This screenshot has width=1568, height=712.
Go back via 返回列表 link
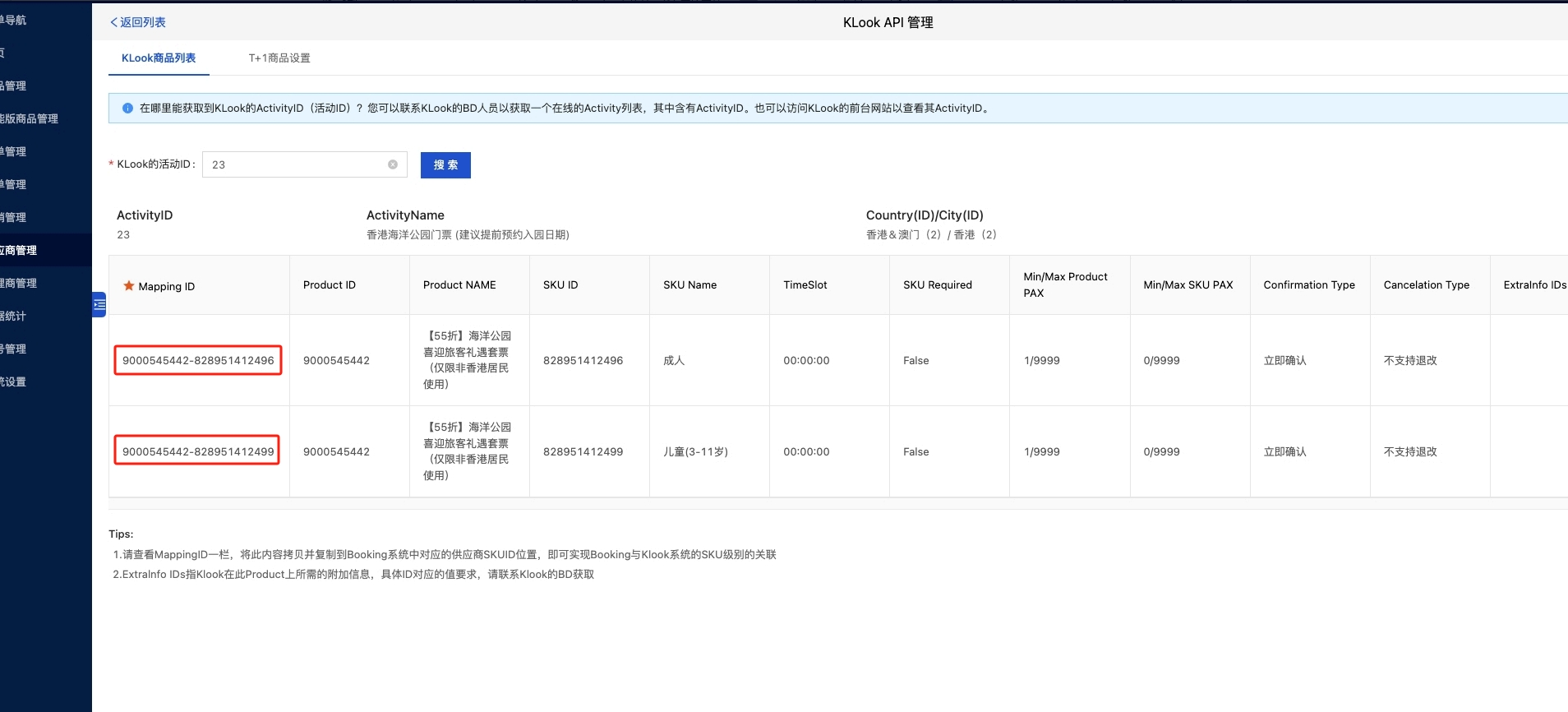click(138, 22)
